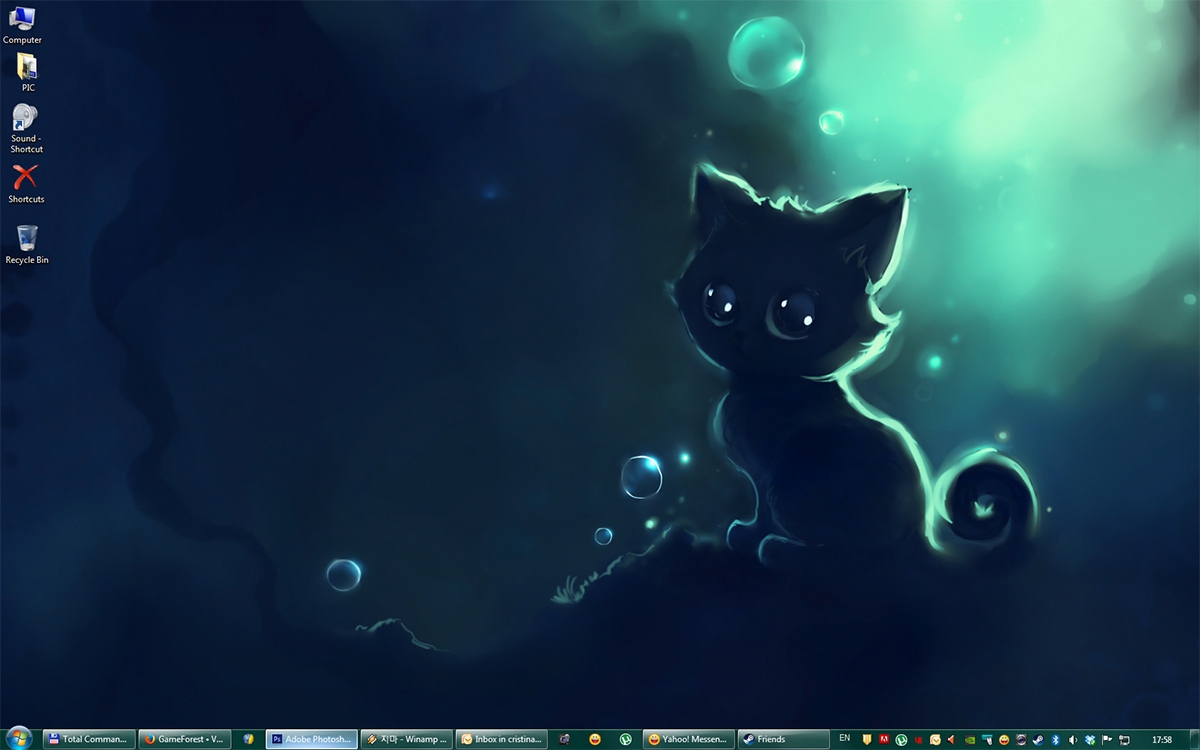Screen dimensions: 1200x750
Task: Click the standalone smiley taskbar icon
Action: point(595,739)
